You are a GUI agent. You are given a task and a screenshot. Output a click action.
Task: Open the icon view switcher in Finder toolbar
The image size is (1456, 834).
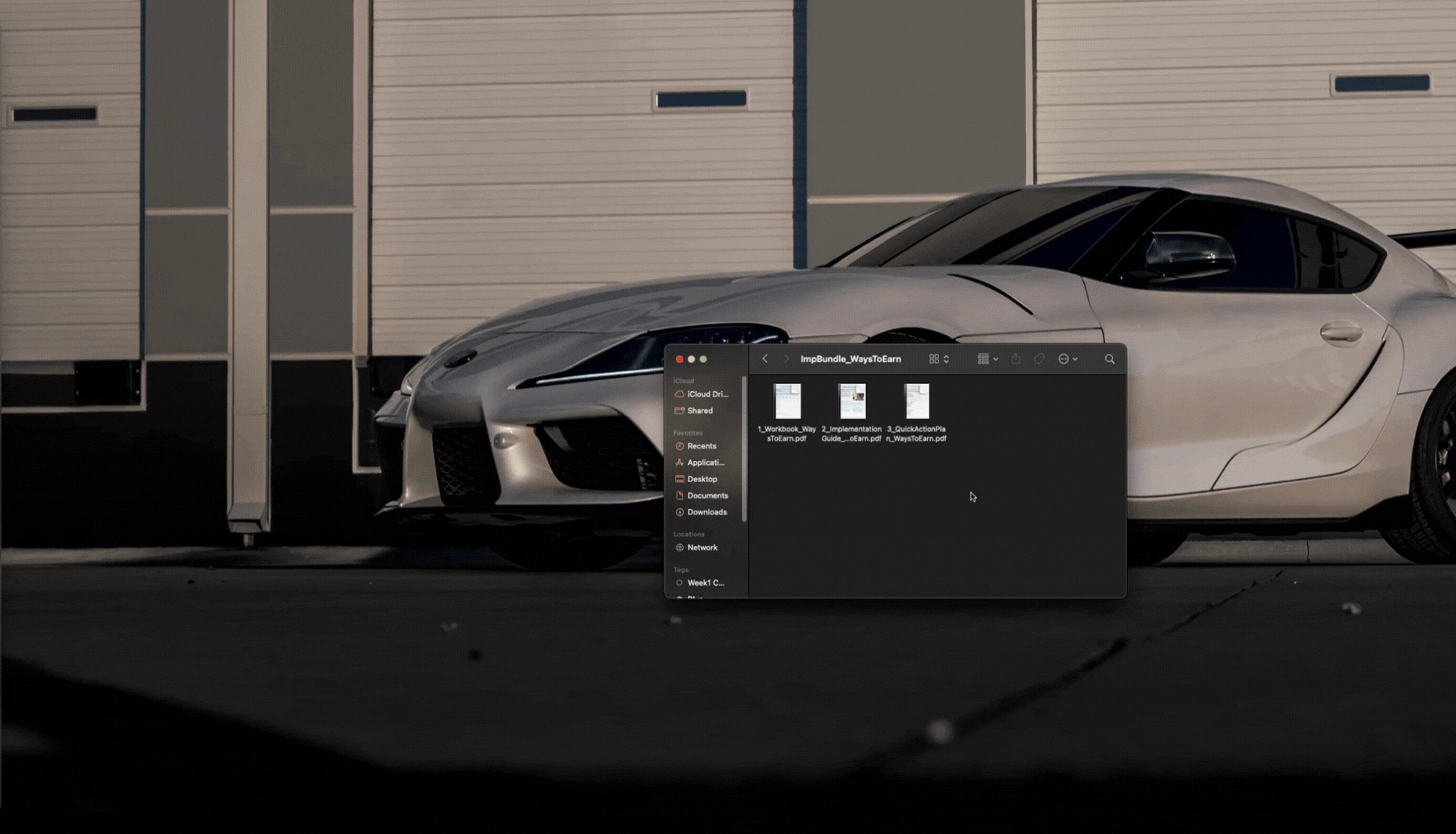pyautogui.click(x=940, y=359)
